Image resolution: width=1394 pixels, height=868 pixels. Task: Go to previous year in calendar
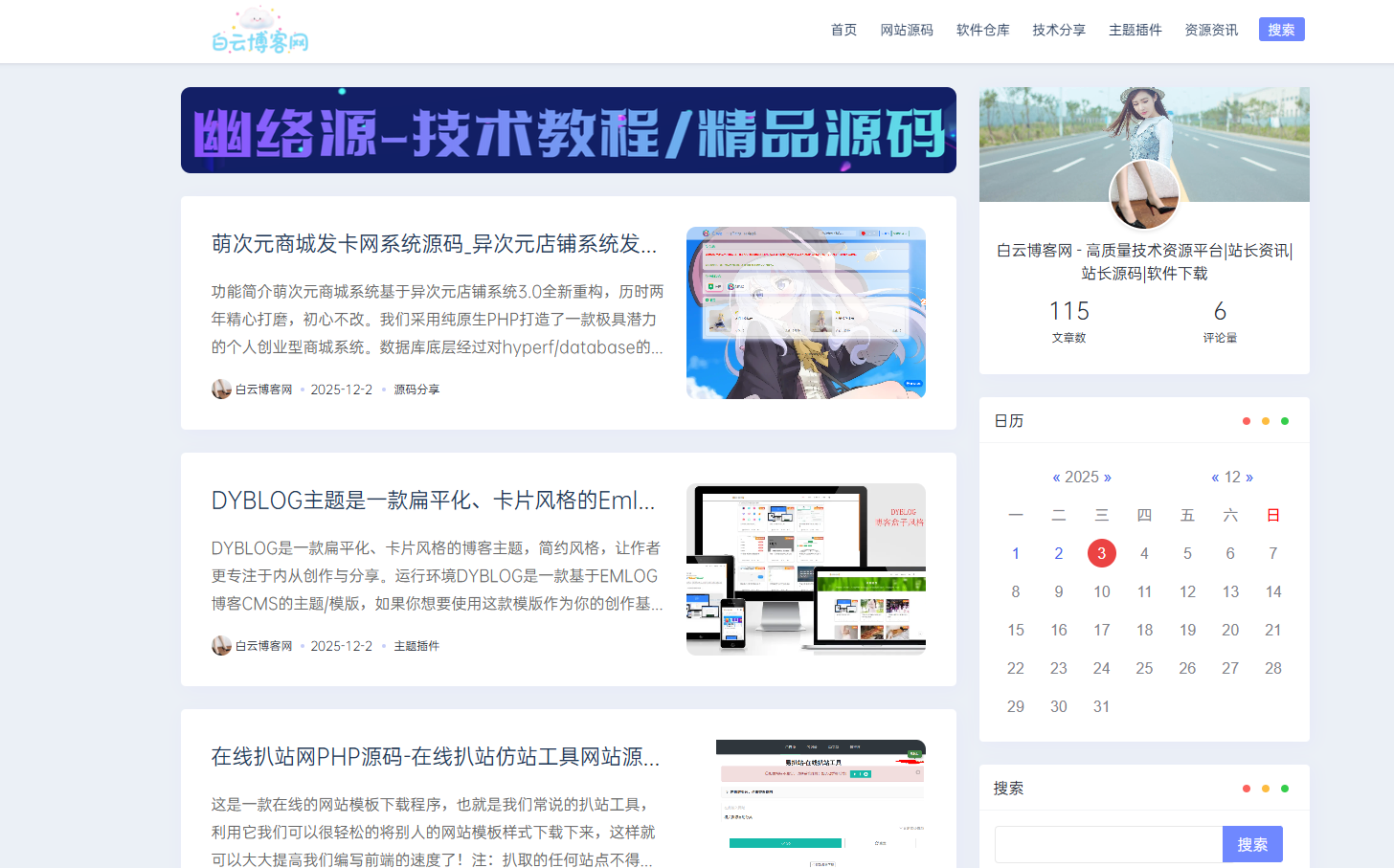click(x=1056, y=478)
